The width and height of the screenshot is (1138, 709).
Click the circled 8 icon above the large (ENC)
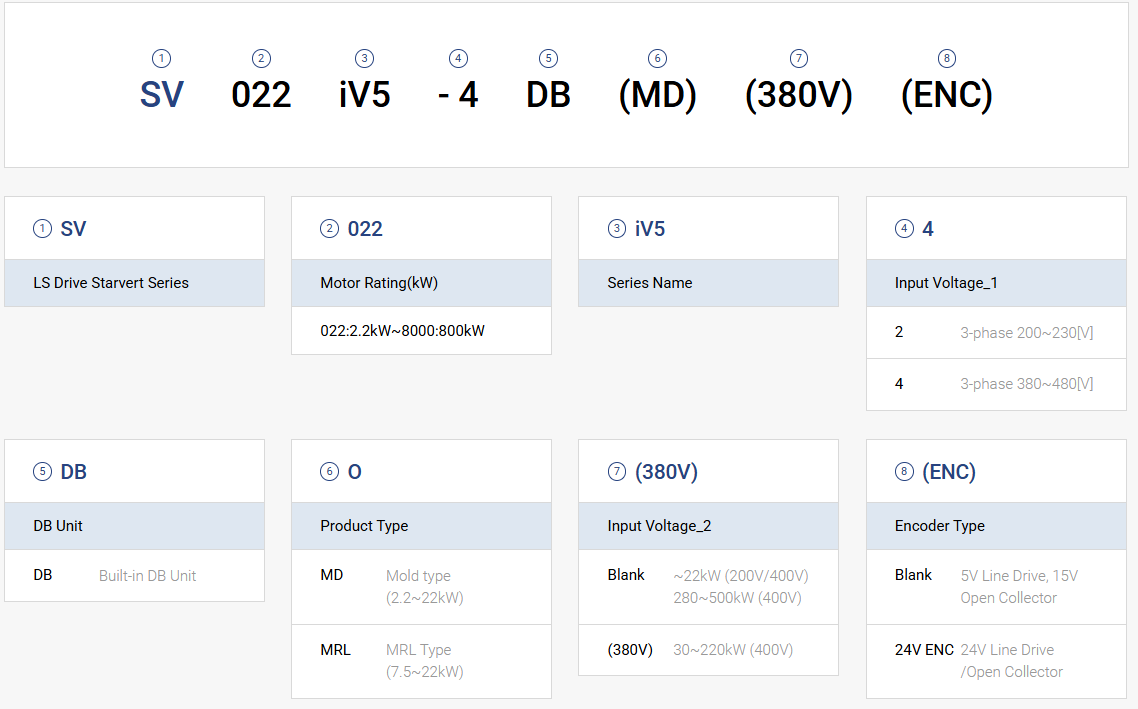(947, 59)
